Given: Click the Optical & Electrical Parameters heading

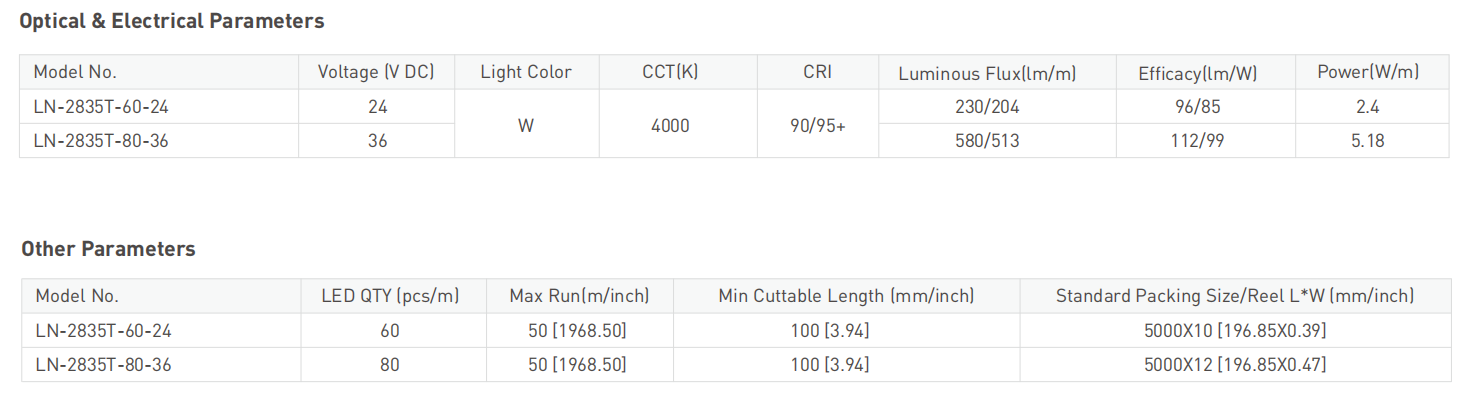Looking at the screenshot, I should pos(172,21).
